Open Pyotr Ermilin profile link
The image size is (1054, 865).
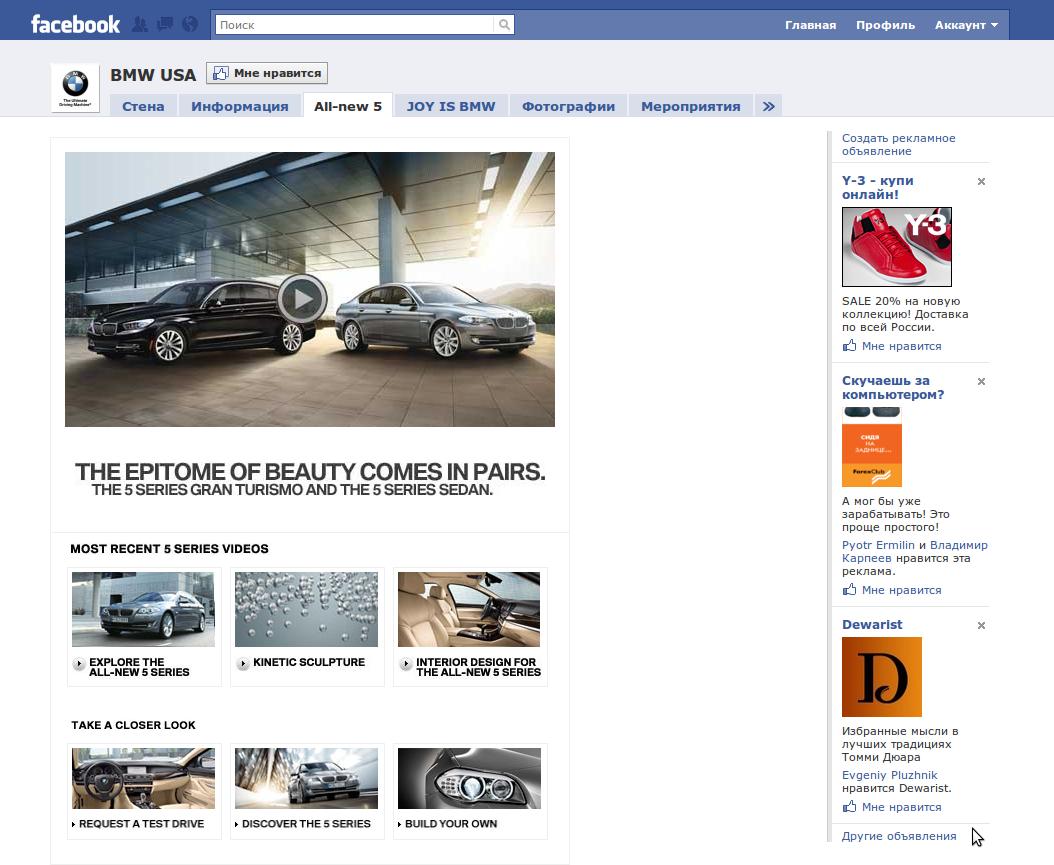pos(878,545)
